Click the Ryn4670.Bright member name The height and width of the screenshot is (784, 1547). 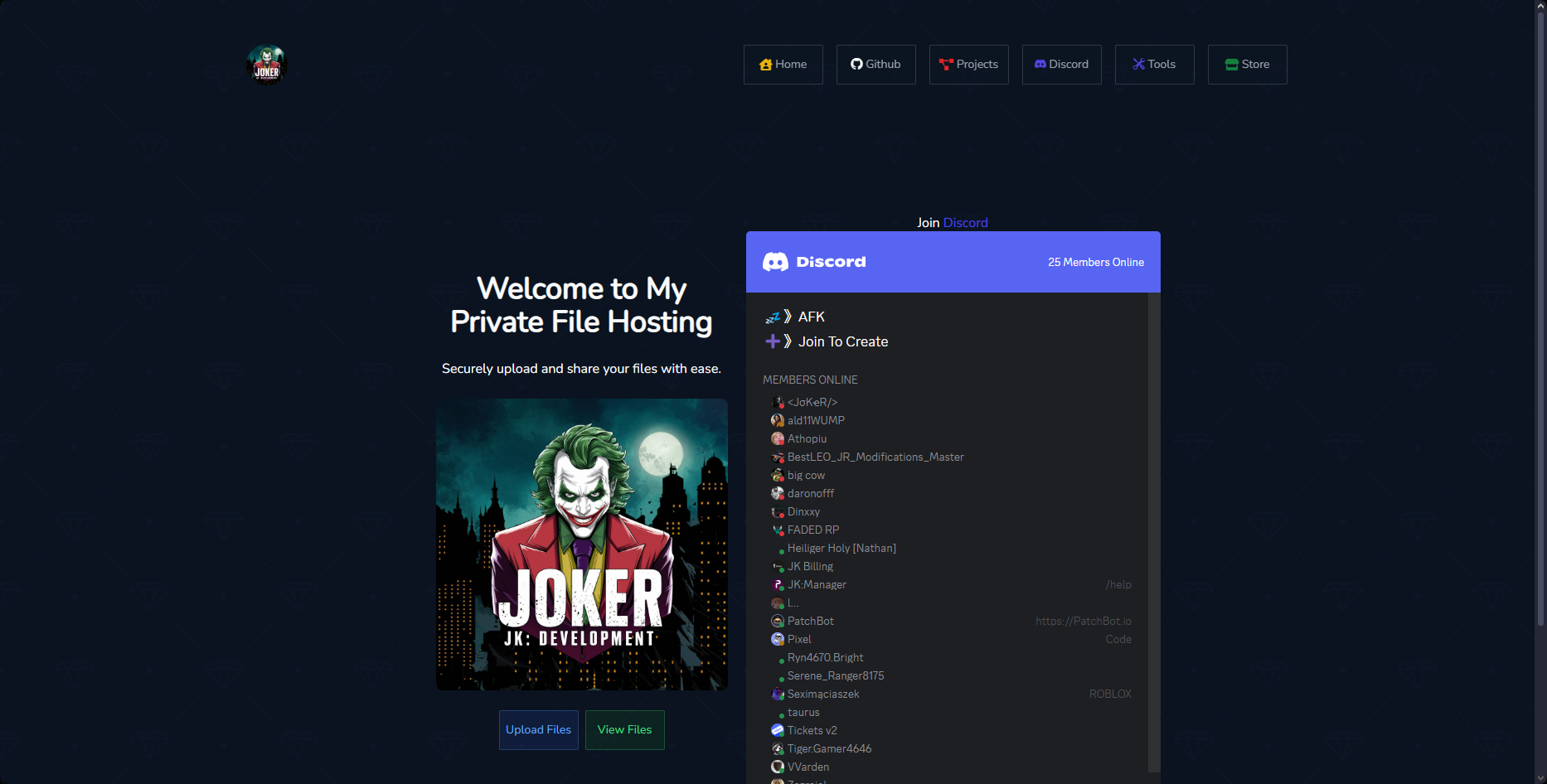[825, 658]
